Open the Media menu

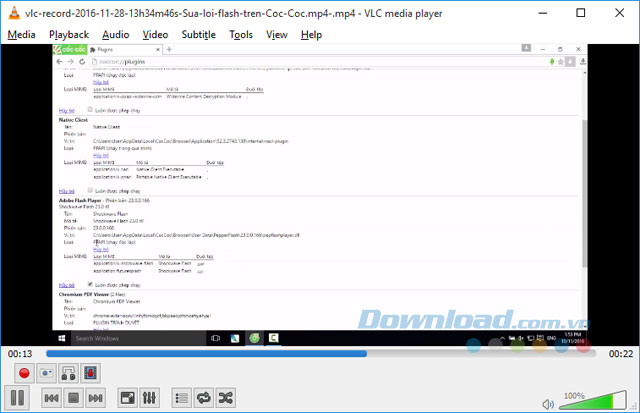21,35
